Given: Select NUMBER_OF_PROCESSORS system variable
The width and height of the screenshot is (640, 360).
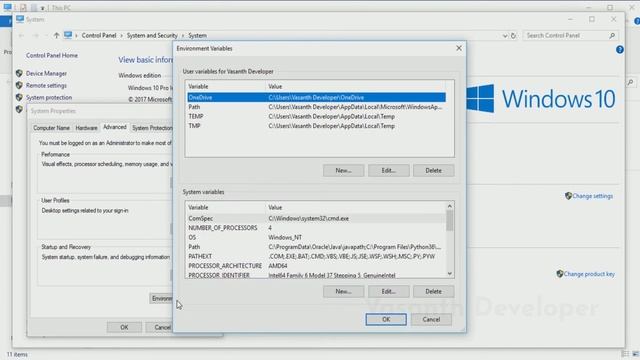Looking at the screenshot, I should tap(316, 228).
